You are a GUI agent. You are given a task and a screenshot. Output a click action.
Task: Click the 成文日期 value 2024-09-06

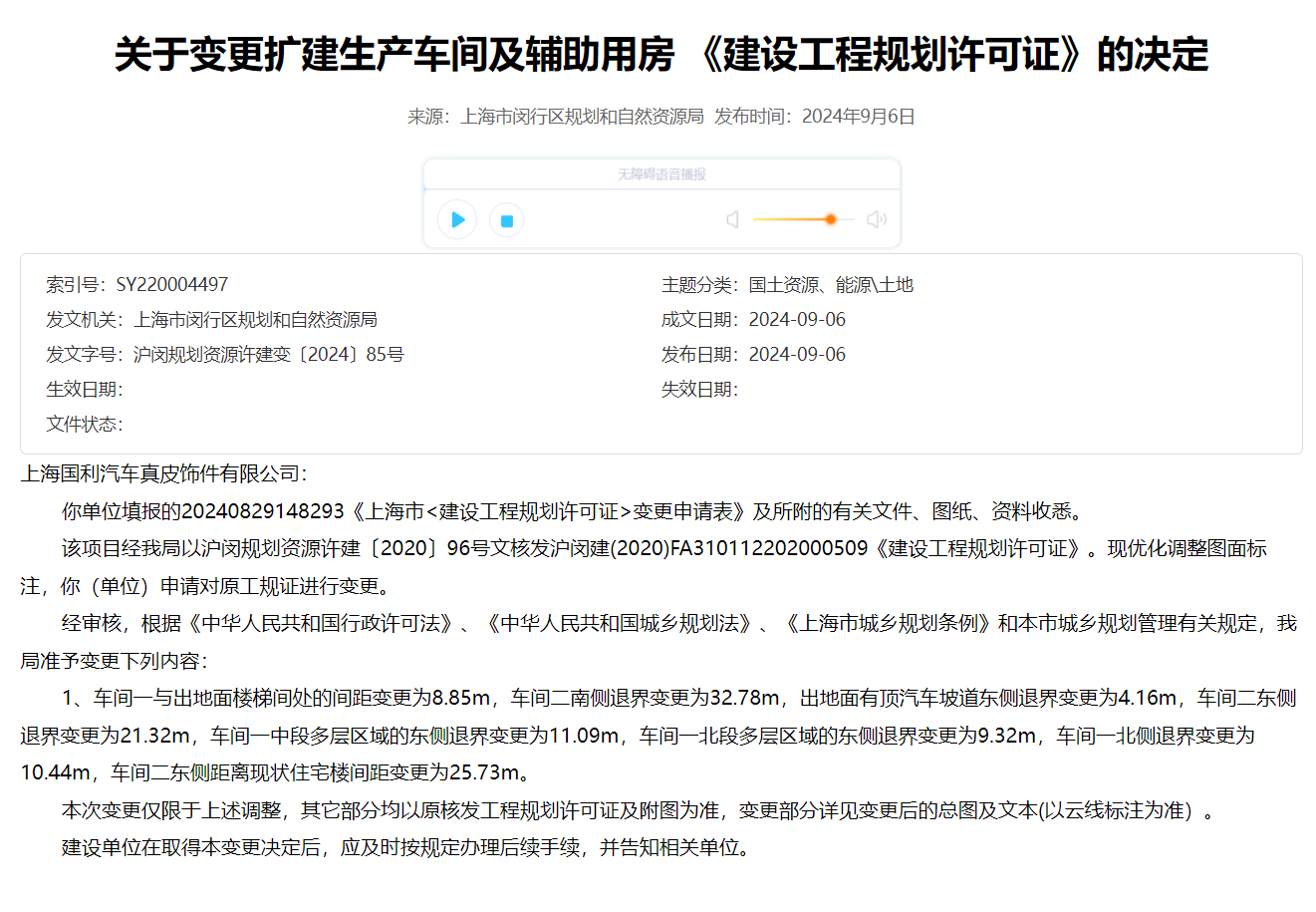pos(797,320)
